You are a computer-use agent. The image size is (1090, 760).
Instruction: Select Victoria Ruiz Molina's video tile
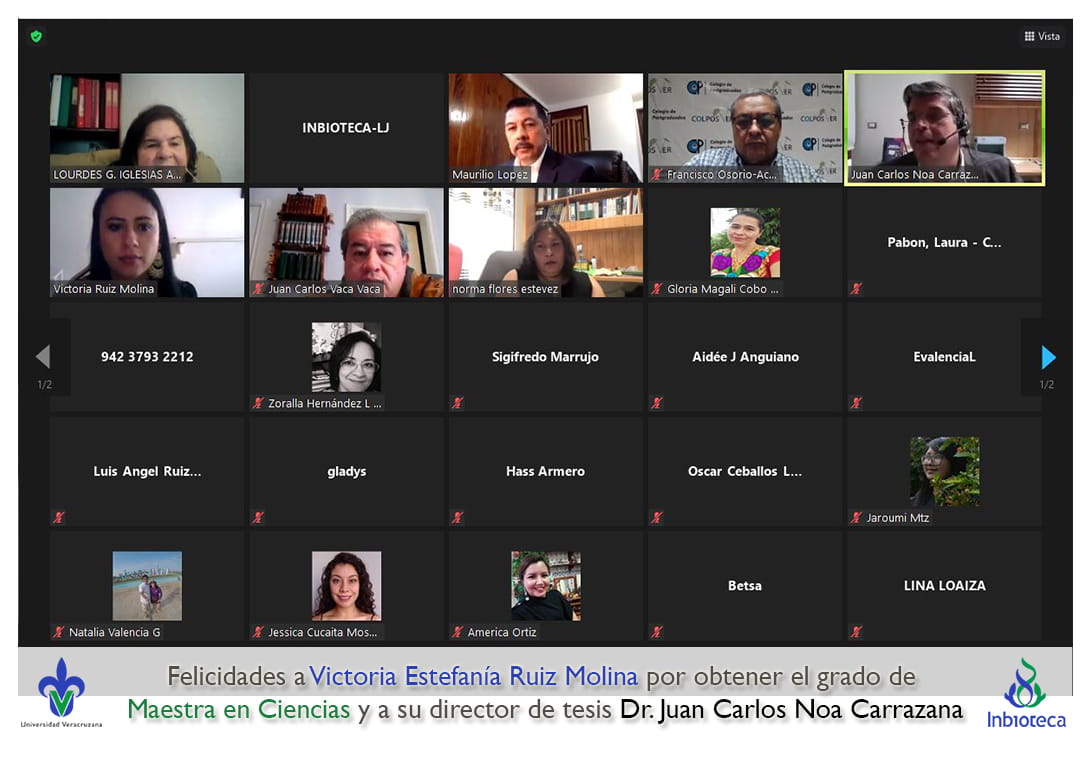147,242
